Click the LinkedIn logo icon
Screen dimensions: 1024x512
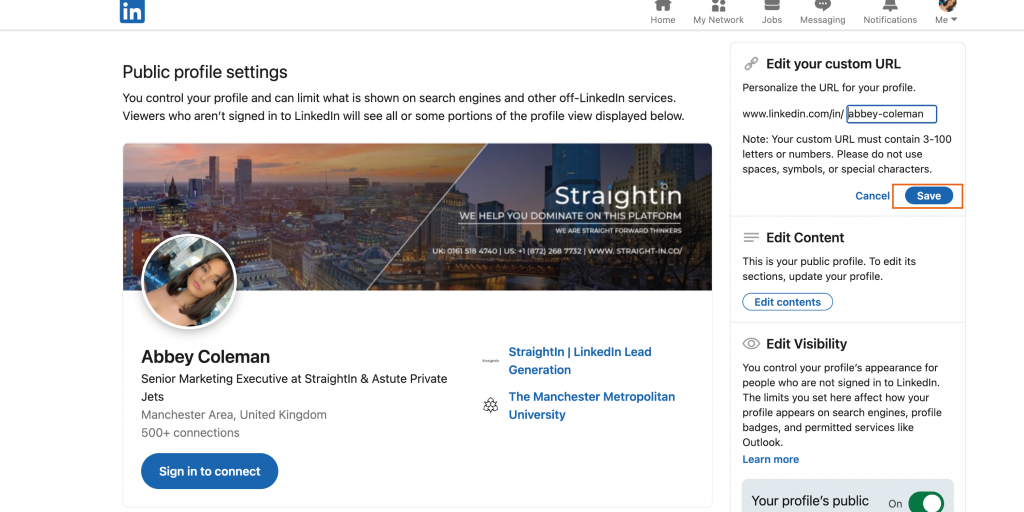point(132,12)
